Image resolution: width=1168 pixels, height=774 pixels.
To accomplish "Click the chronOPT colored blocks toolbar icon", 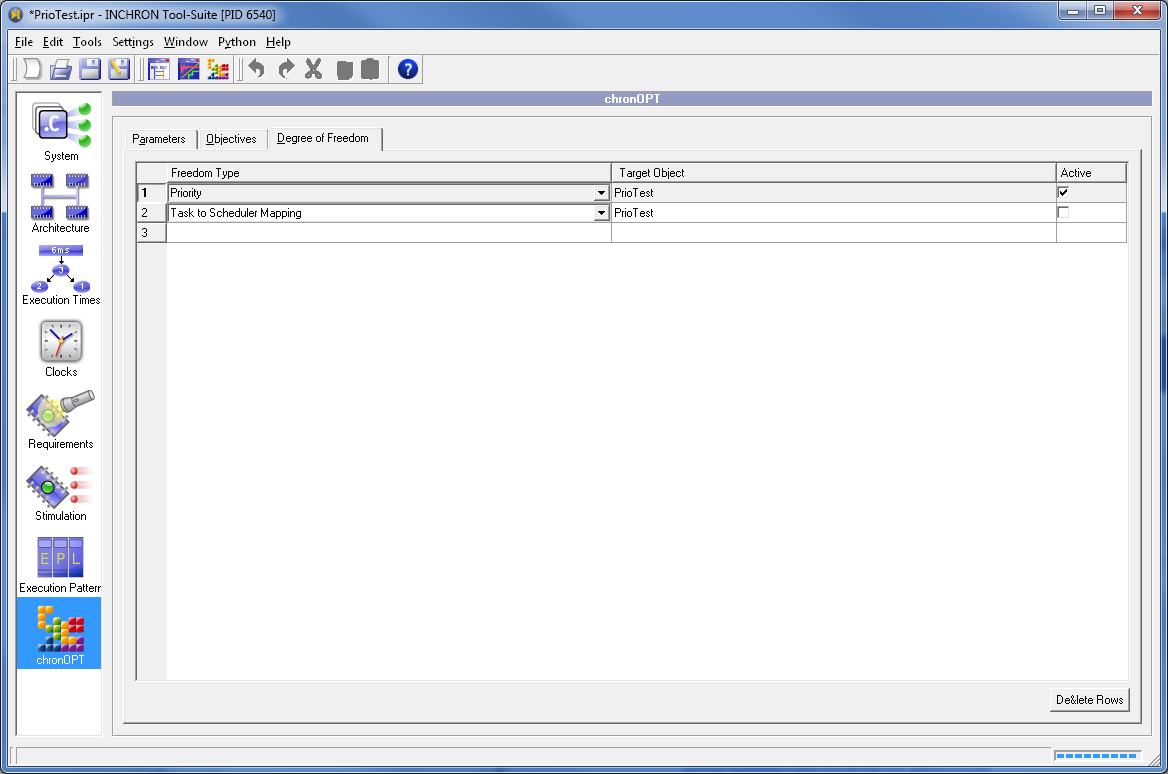I will pos(218,69).
